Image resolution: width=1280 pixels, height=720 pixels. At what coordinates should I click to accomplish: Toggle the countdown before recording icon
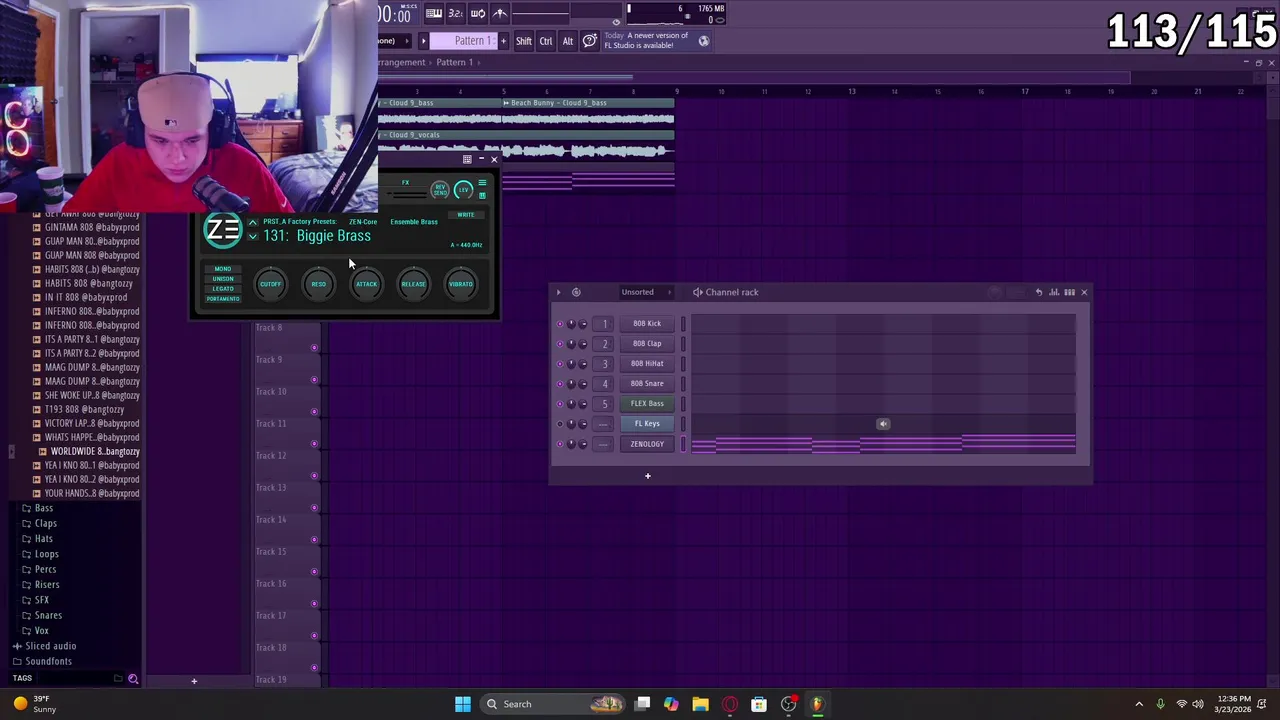[456, 13]
